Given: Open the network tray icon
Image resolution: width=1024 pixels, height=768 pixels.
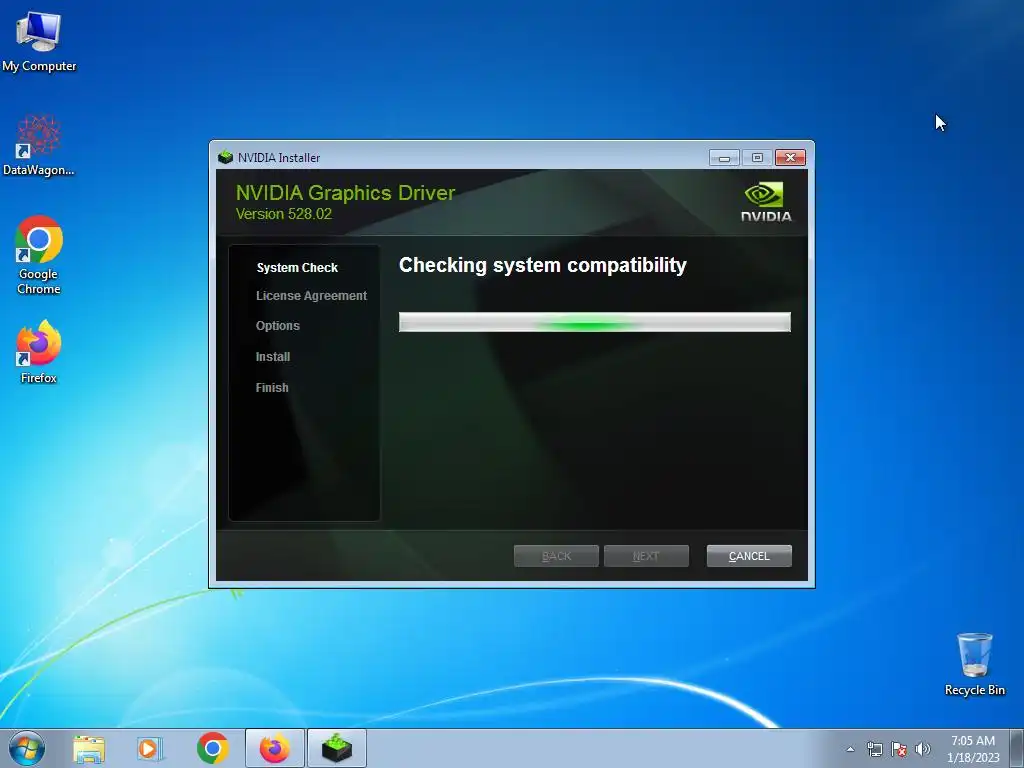Looking at the screenshot, I should pos(874,749).
